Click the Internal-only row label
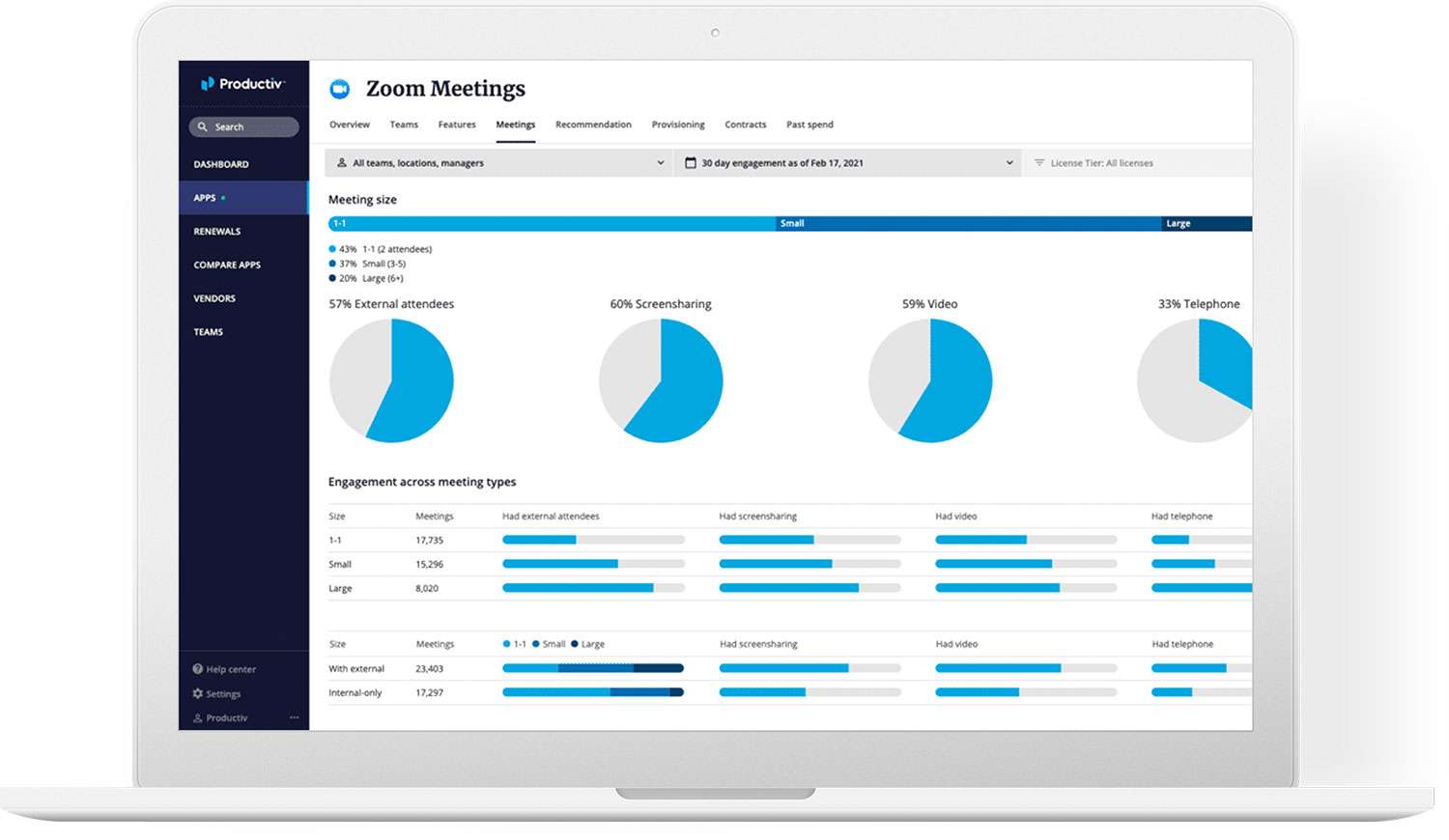This screenshot has width=1449, height=840. pyautogui.click(x=355, y=693)
